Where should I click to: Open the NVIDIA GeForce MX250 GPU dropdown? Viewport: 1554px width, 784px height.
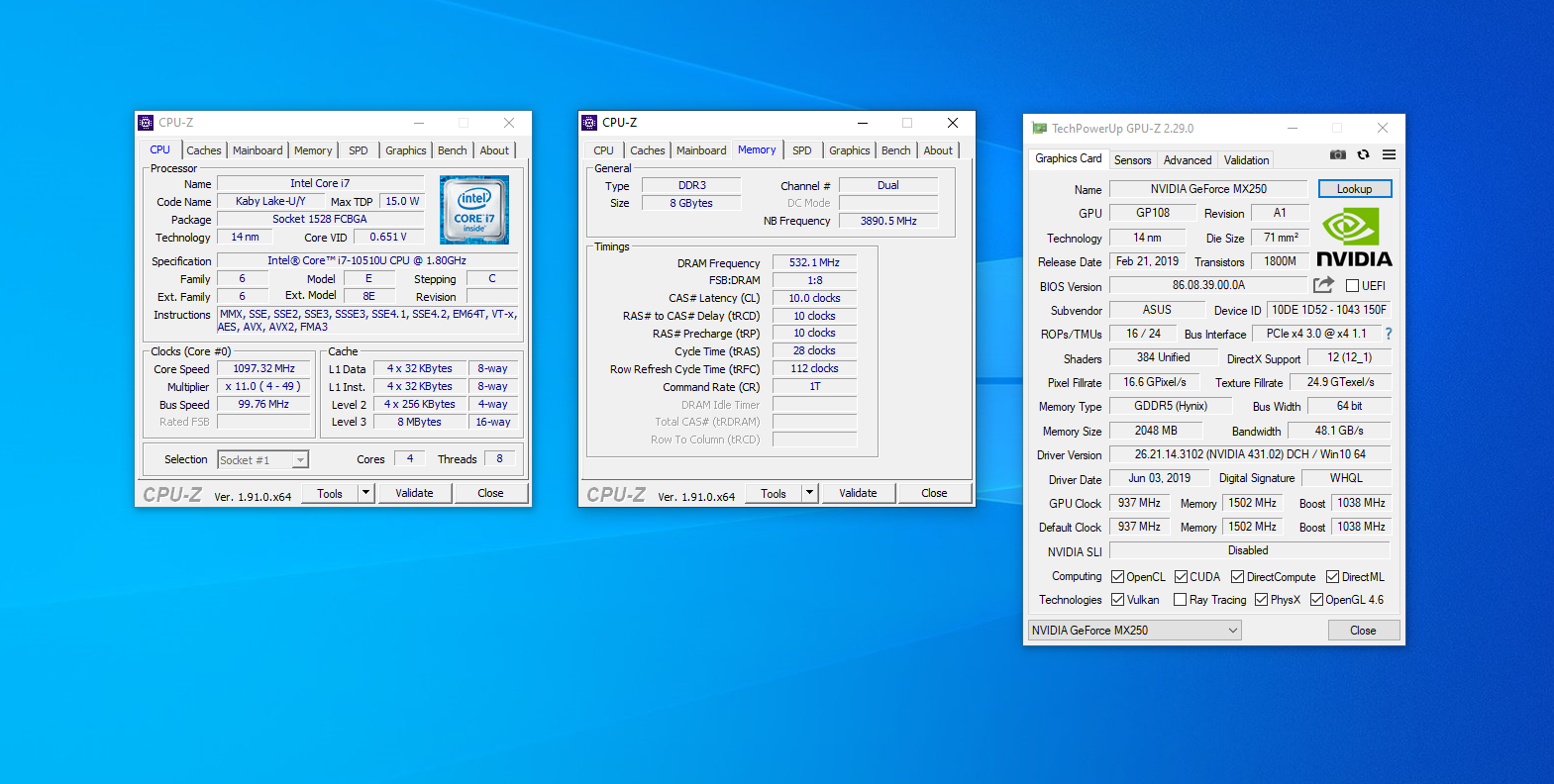click(x=1134, y=631)
